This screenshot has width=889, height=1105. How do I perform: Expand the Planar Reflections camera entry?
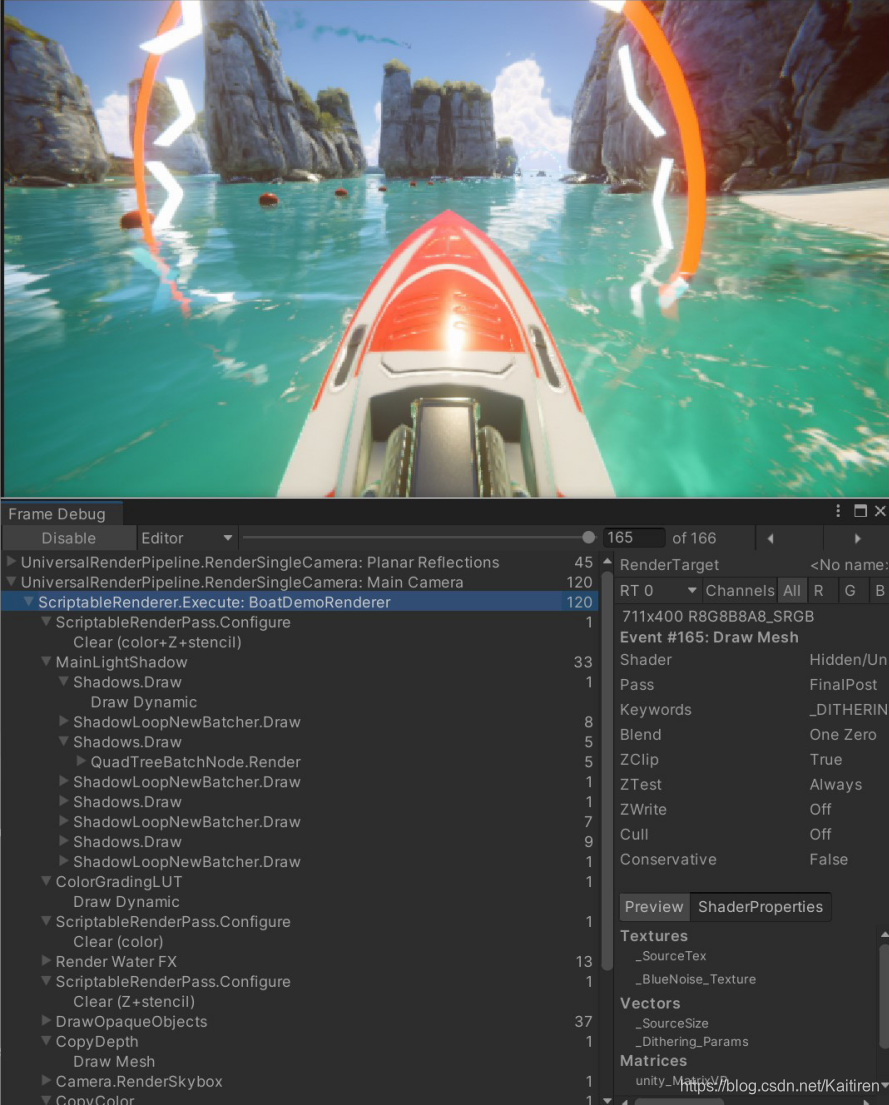tap(10, 562)
